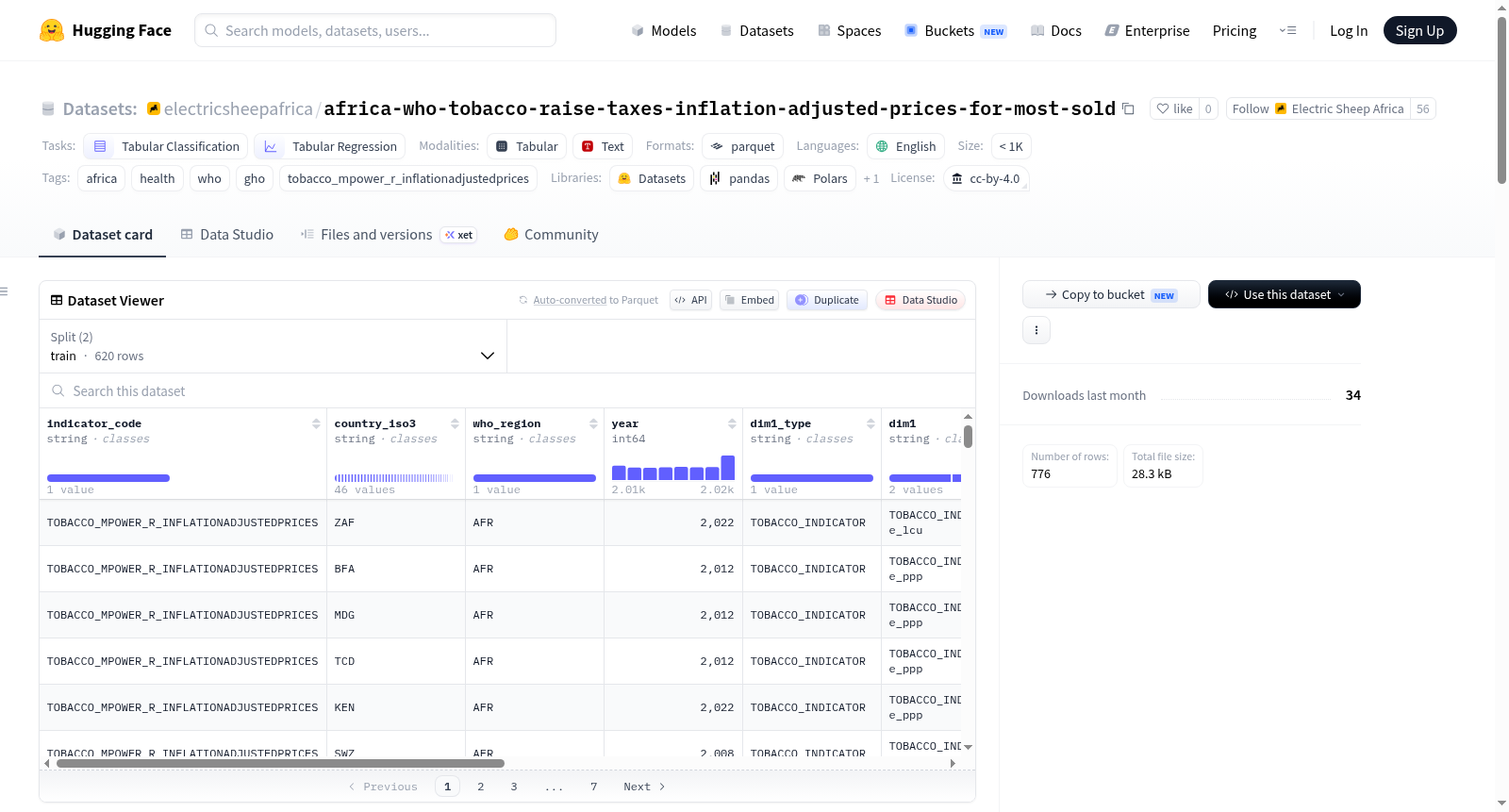Expand Use this dataset dropdown
Image resolution: width=1509 pixels, height=812 pixels.
1285,294
